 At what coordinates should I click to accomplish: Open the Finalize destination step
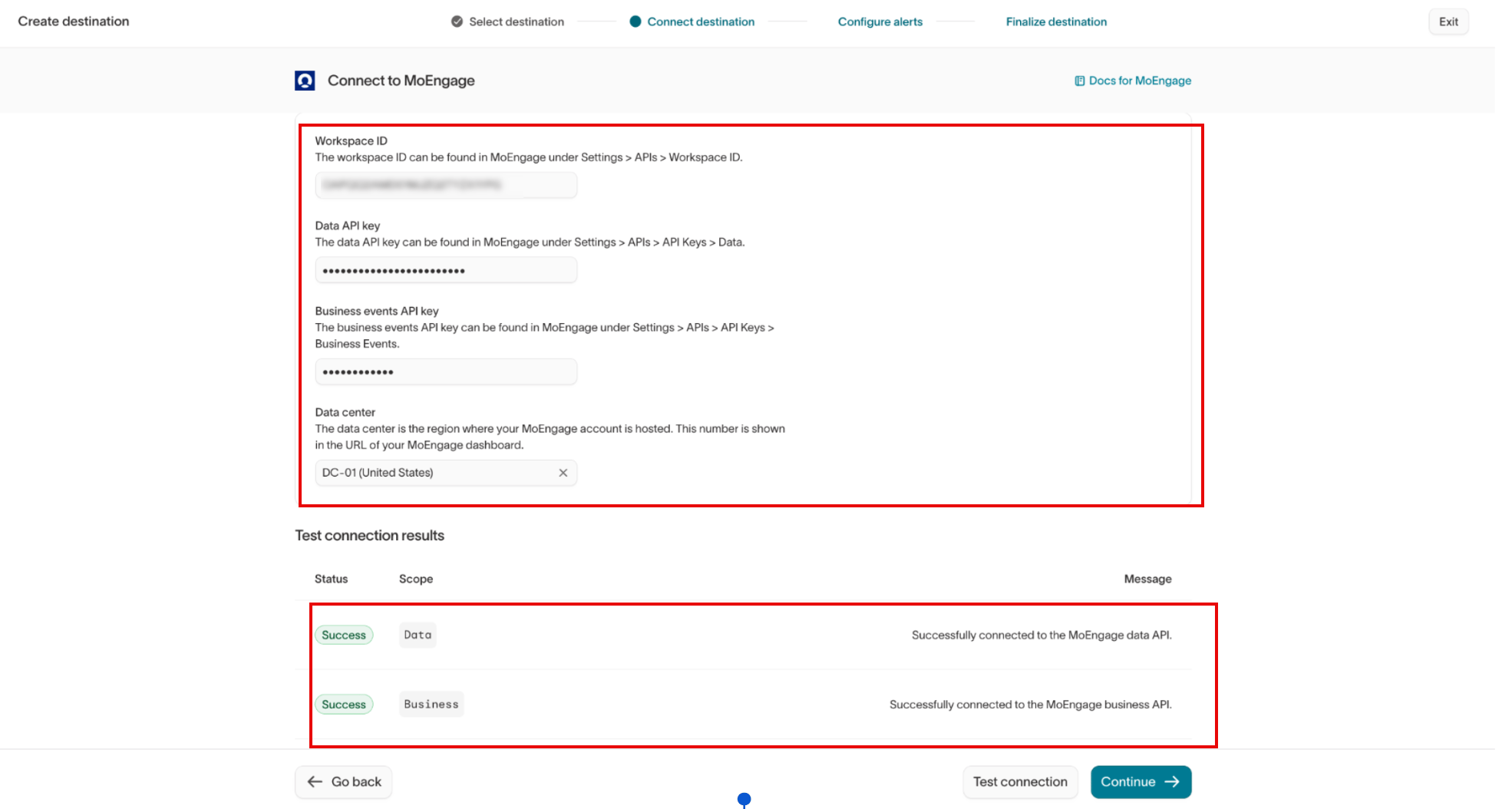[1056, 21]
